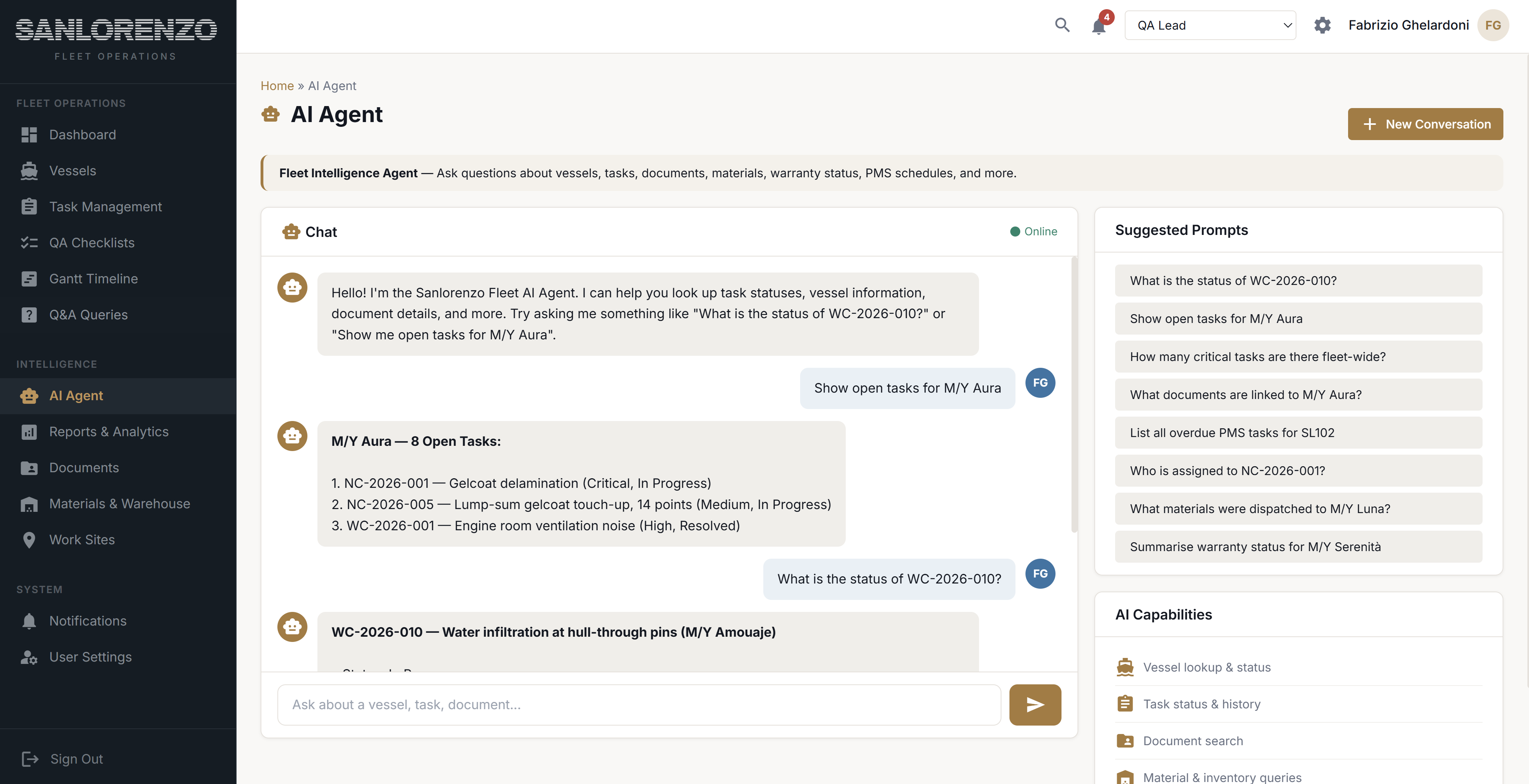Open Reports & Analytics in sidebar
This screenshot has height=784, width=1529.
point(108,431)
